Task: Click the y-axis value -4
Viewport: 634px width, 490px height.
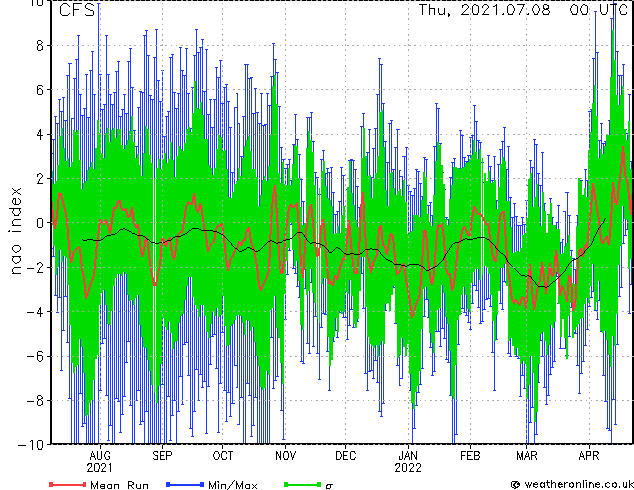Action: (x=35, y=312)
